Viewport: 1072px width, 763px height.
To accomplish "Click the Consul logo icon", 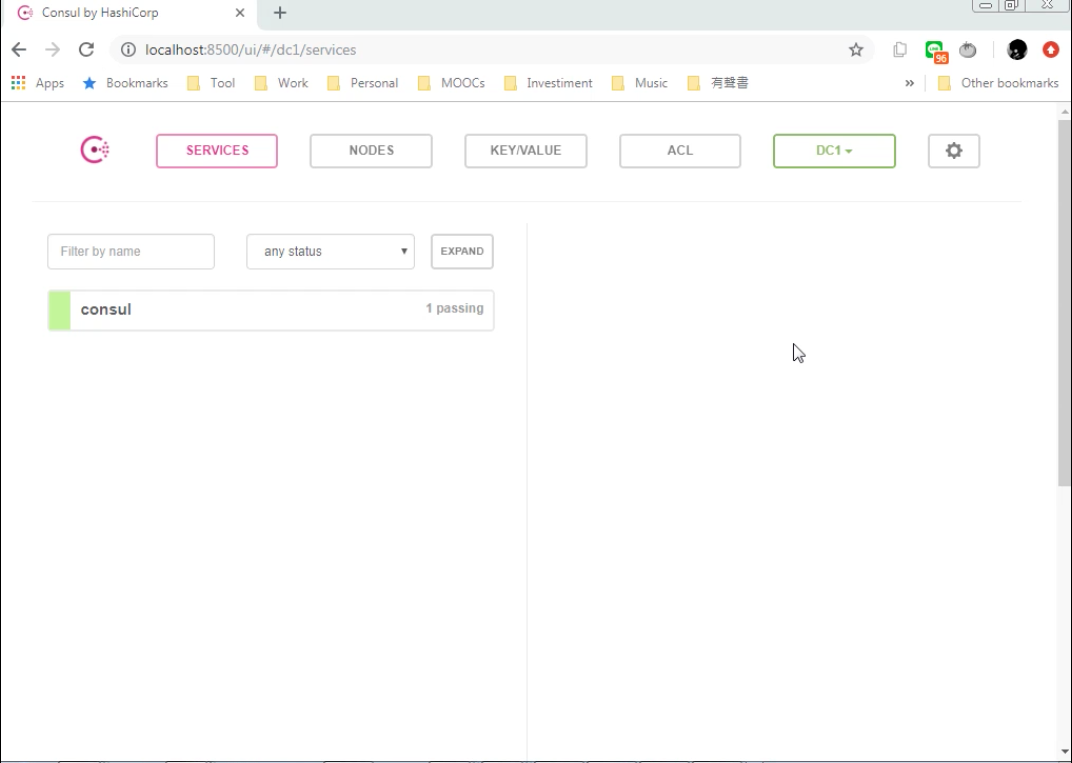I will 95,150.
